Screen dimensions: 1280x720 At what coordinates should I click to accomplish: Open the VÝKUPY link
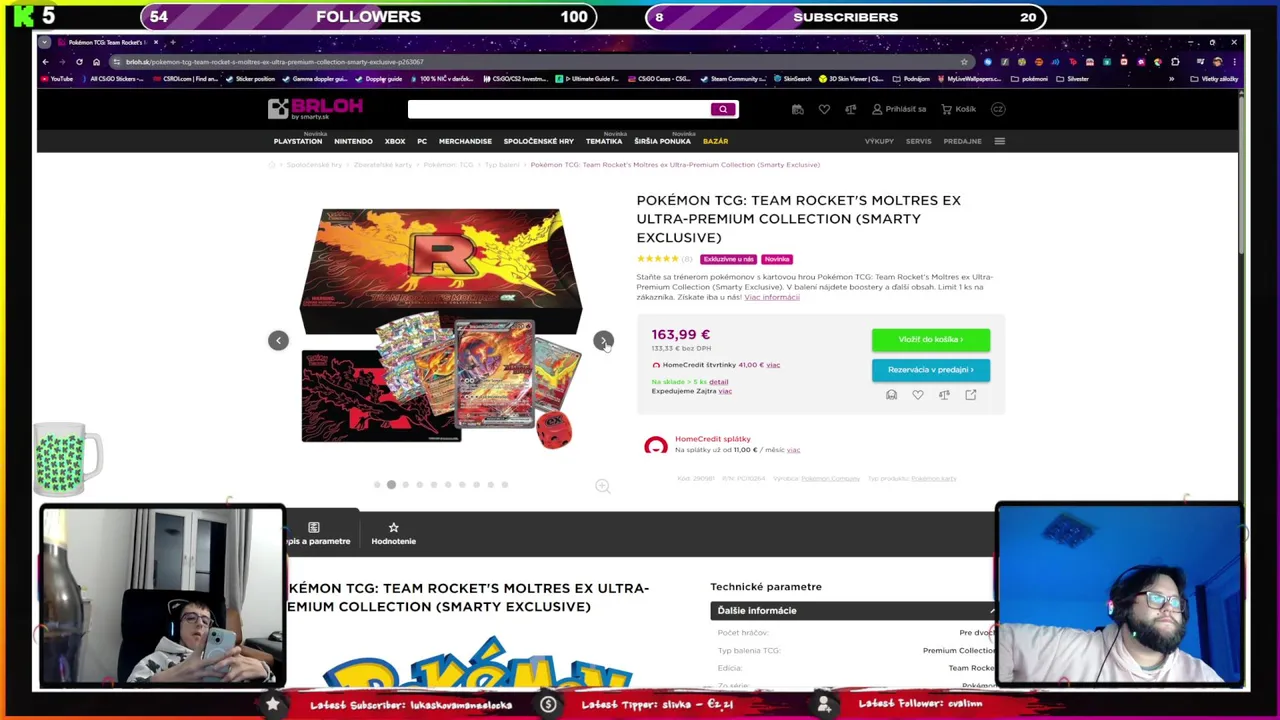[x=879, y=142]
